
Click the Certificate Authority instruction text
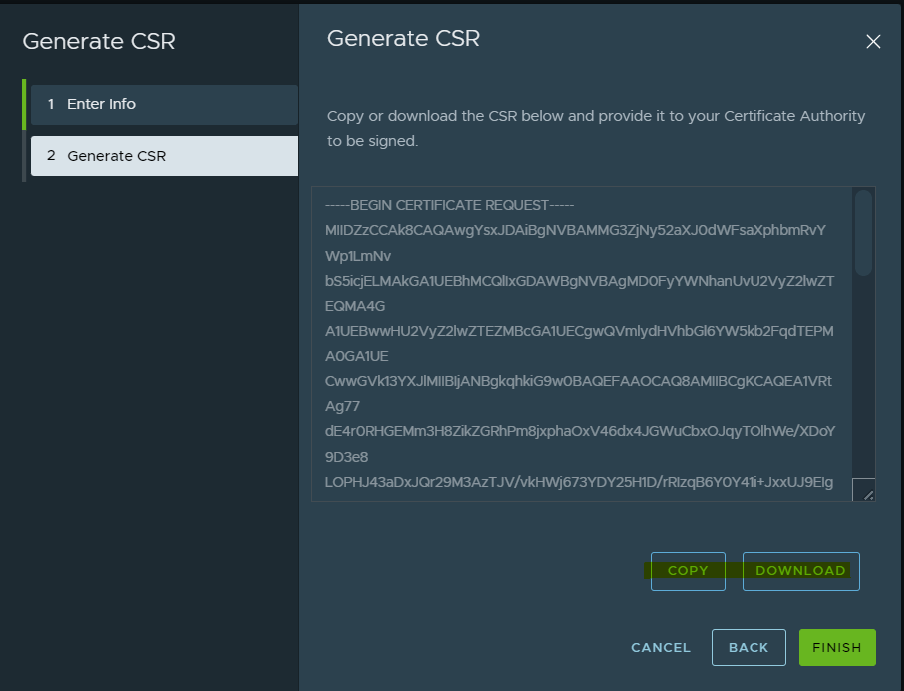coord(596,128)
